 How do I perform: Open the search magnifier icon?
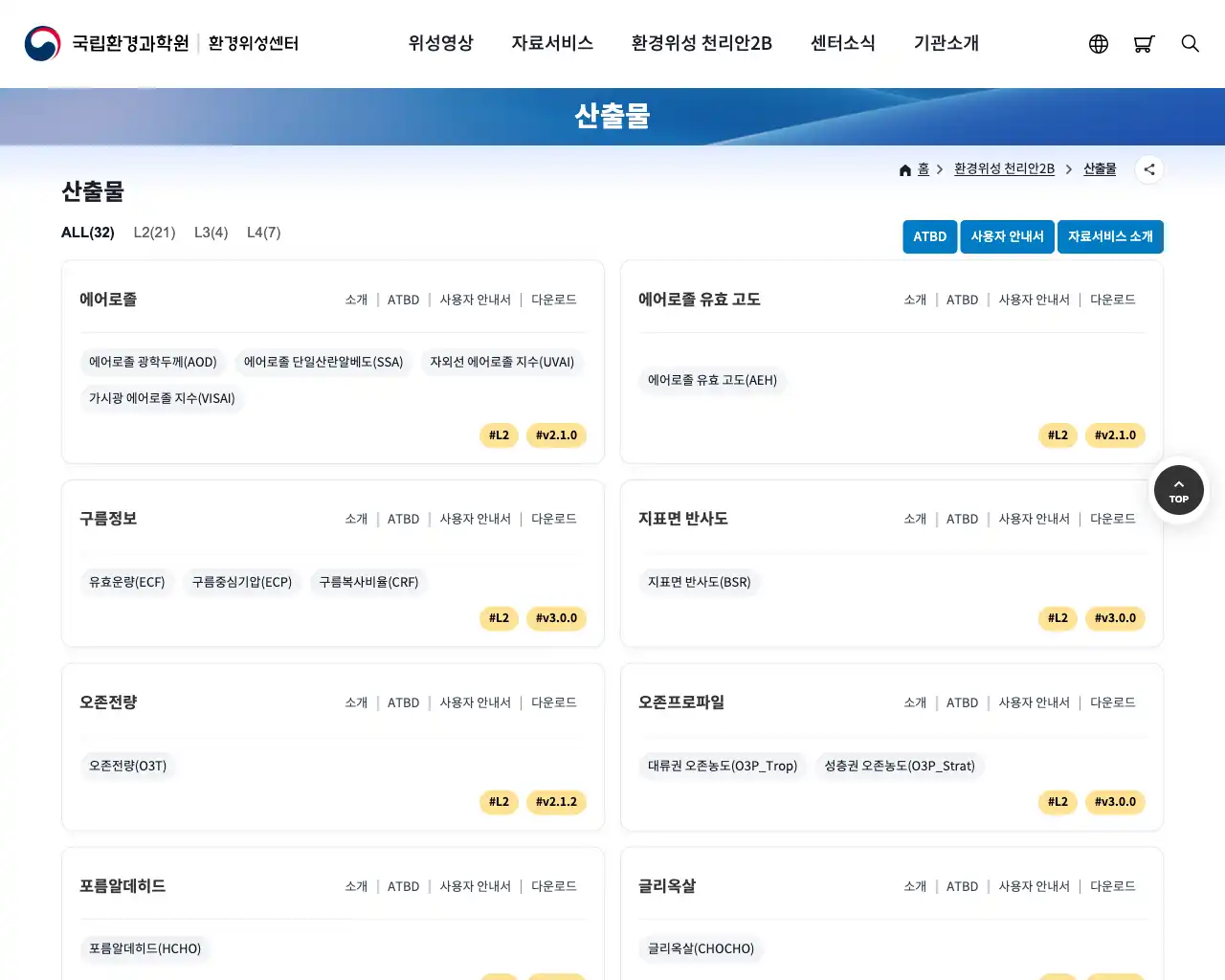(x=1190, y=44)
